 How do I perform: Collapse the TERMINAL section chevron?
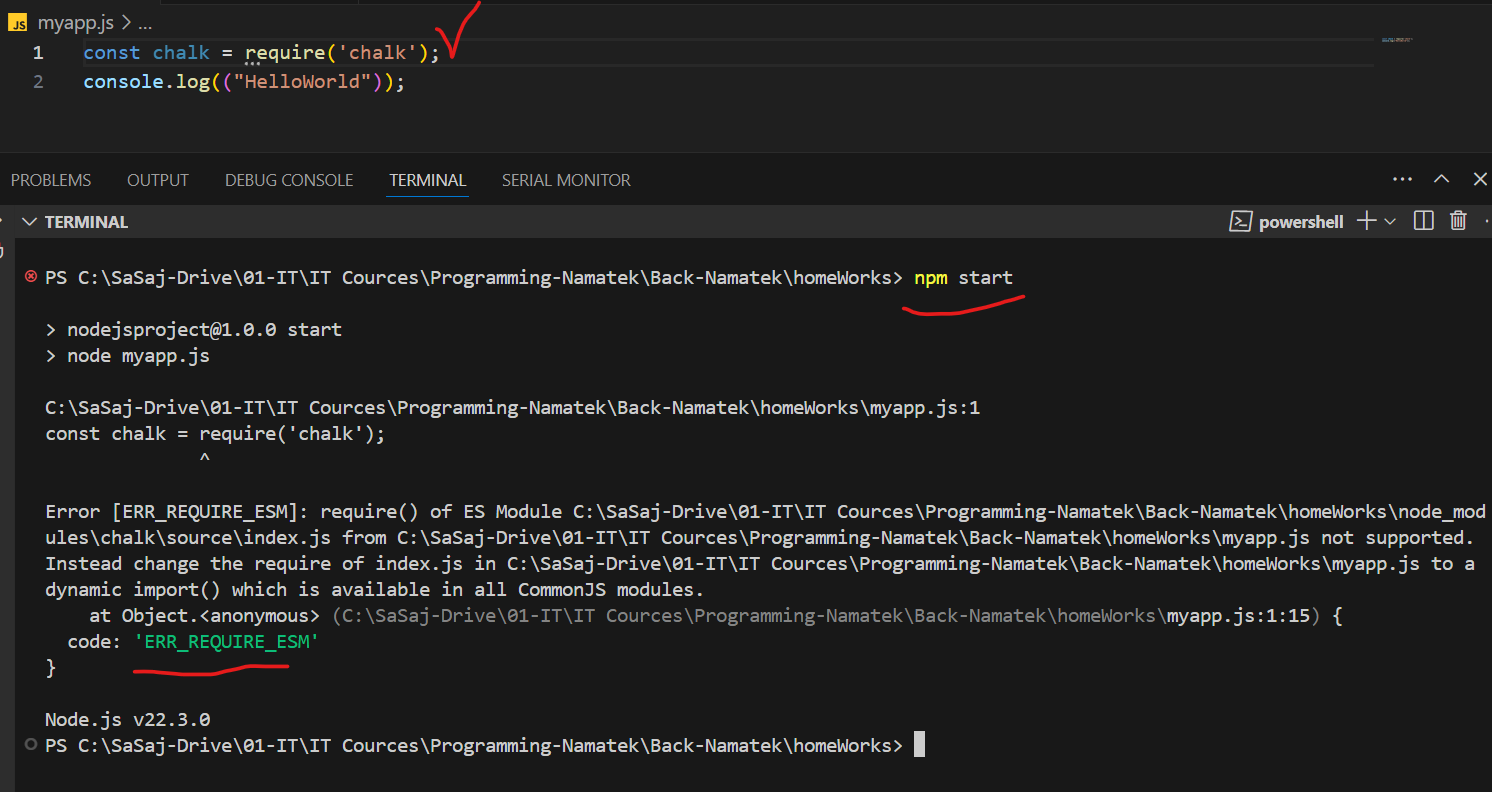(x=29, y=222)
